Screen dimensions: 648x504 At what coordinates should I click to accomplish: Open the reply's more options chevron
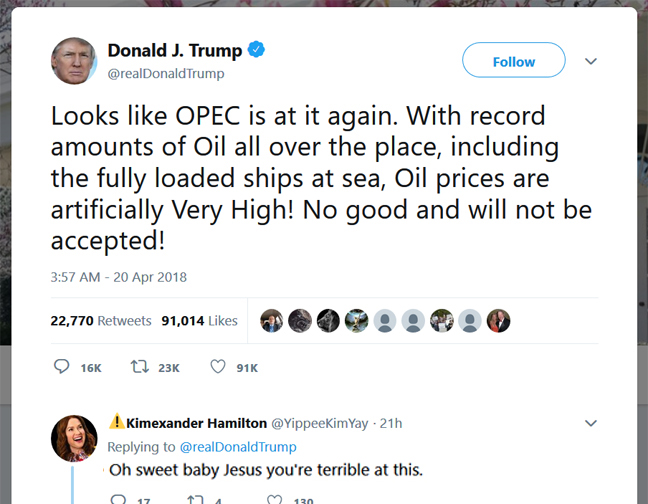pyautogui.click(x=590, y=423)
